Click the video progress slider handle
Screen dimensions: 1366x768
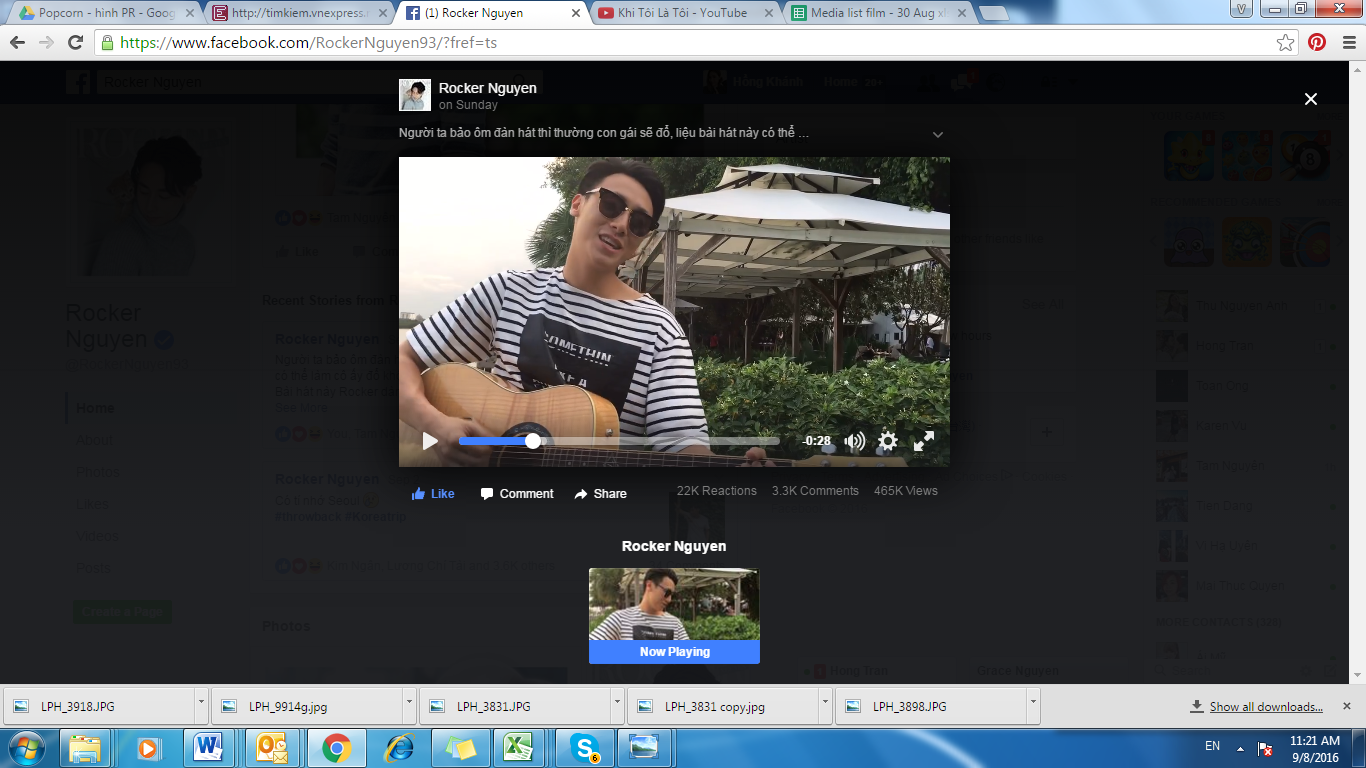(533, 441)
